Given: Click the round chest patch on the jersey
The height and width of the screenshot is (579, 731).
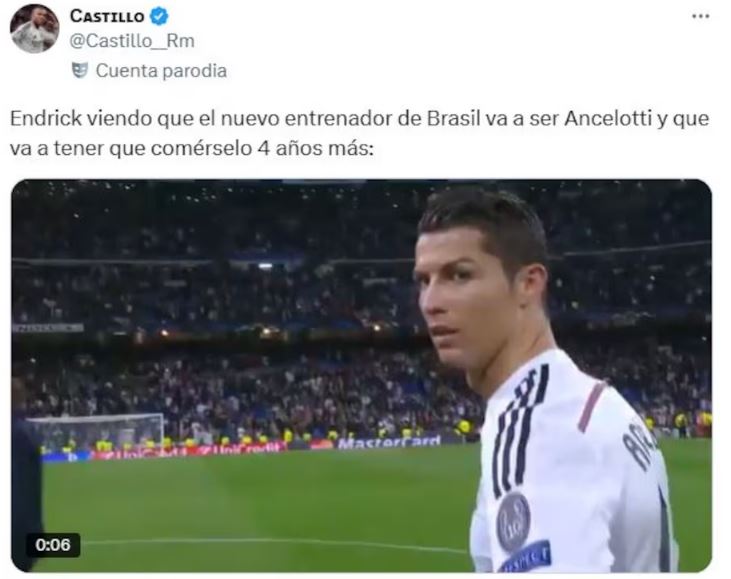Looking at the screenshot, I should click(513, 521).
